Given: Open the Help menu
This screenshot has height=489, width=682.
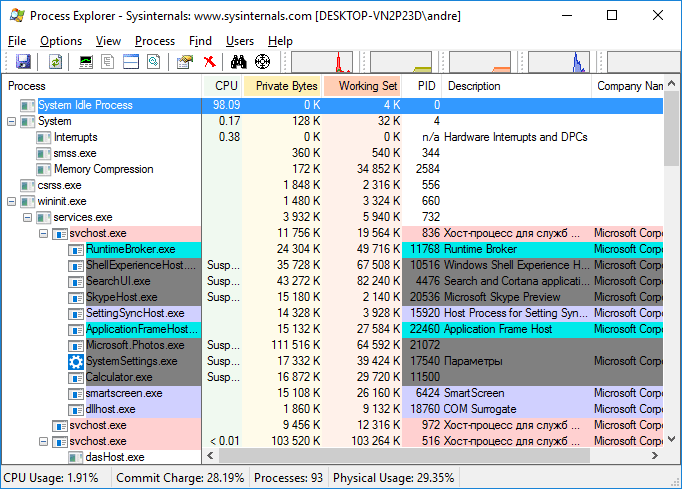Looking at the screenshot, I should click(x=280, y=41).
